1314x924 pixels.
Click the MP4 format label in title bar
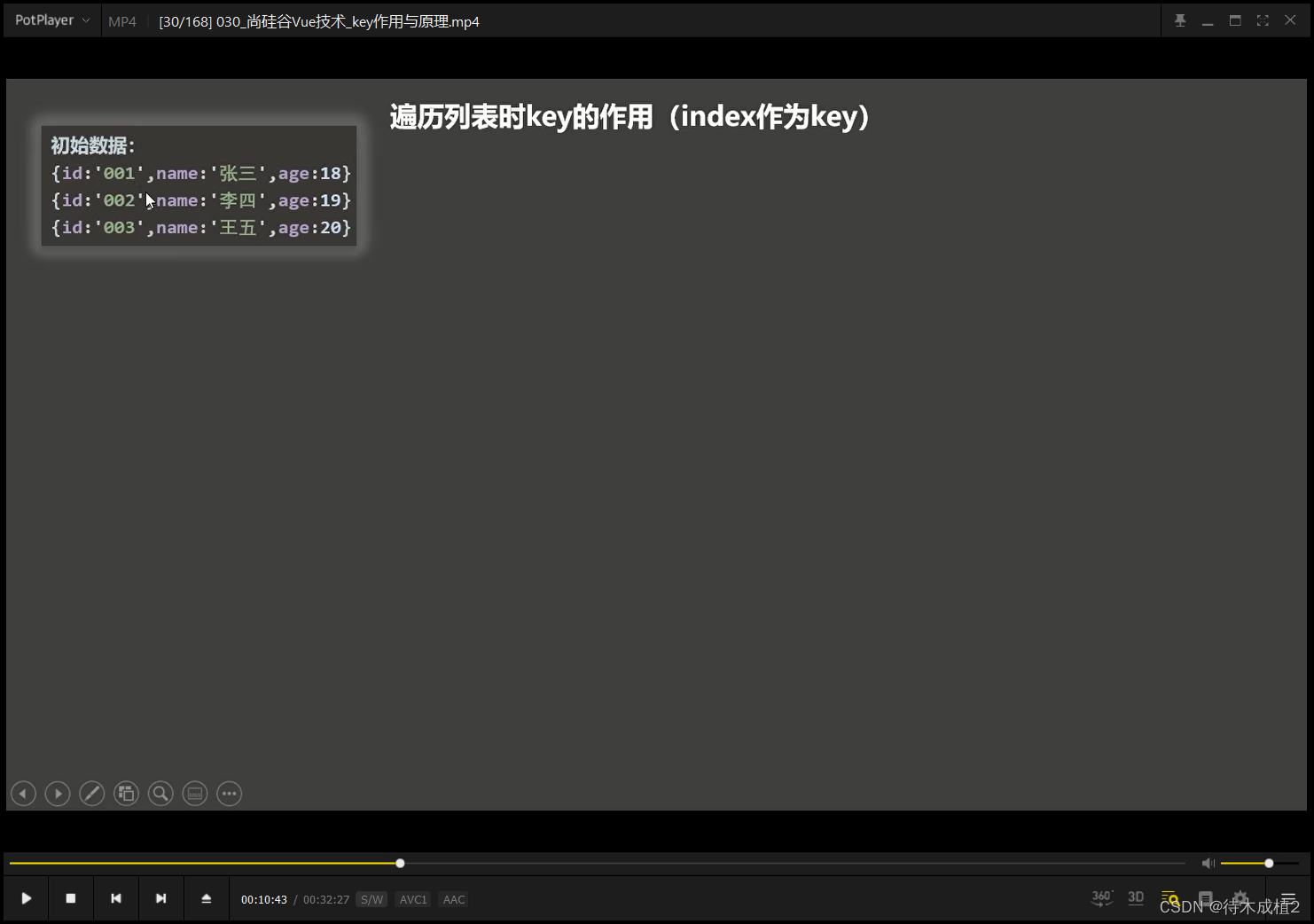122,21
